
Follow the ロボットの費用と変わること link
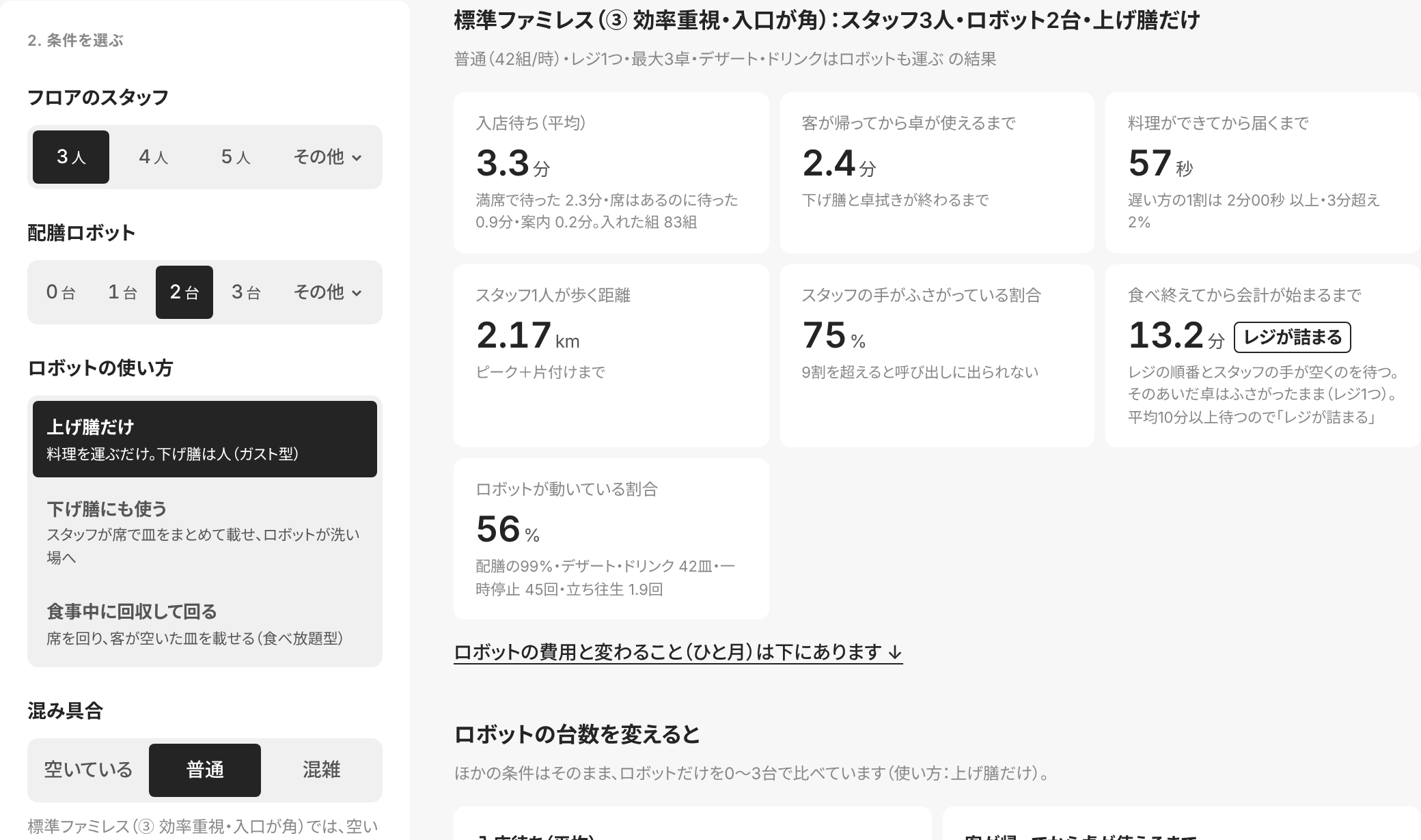pos(678,652)
